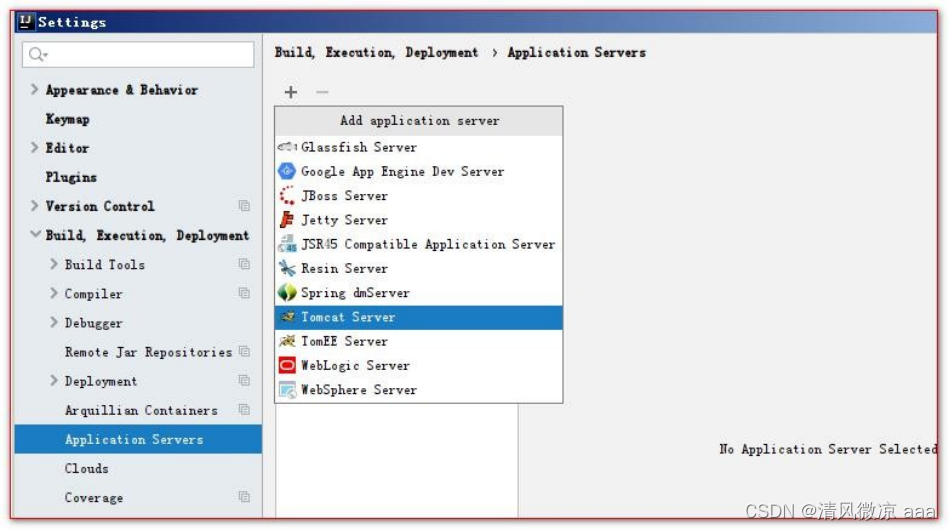Click the IntelliJ logo in title bar
This screenshot has width=950, height=530.
tap(25, 22)
